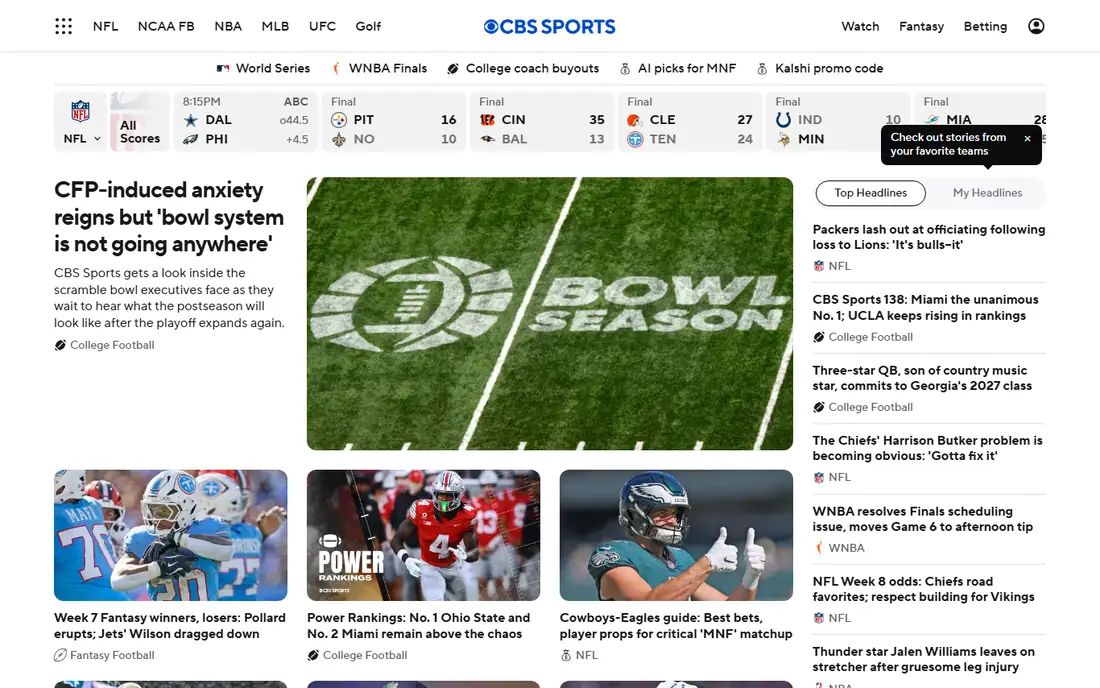This screenshot has height=688, width=1100.
Task: Open Week 7 Fantasy winners, losers headline
Action: click(170, 626)
